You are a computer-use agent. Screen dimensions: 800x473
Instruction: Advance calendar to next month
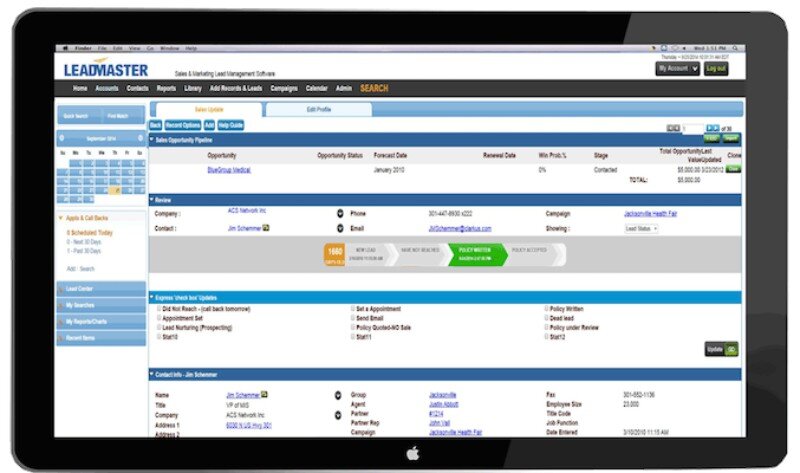[x=140, y=139]
